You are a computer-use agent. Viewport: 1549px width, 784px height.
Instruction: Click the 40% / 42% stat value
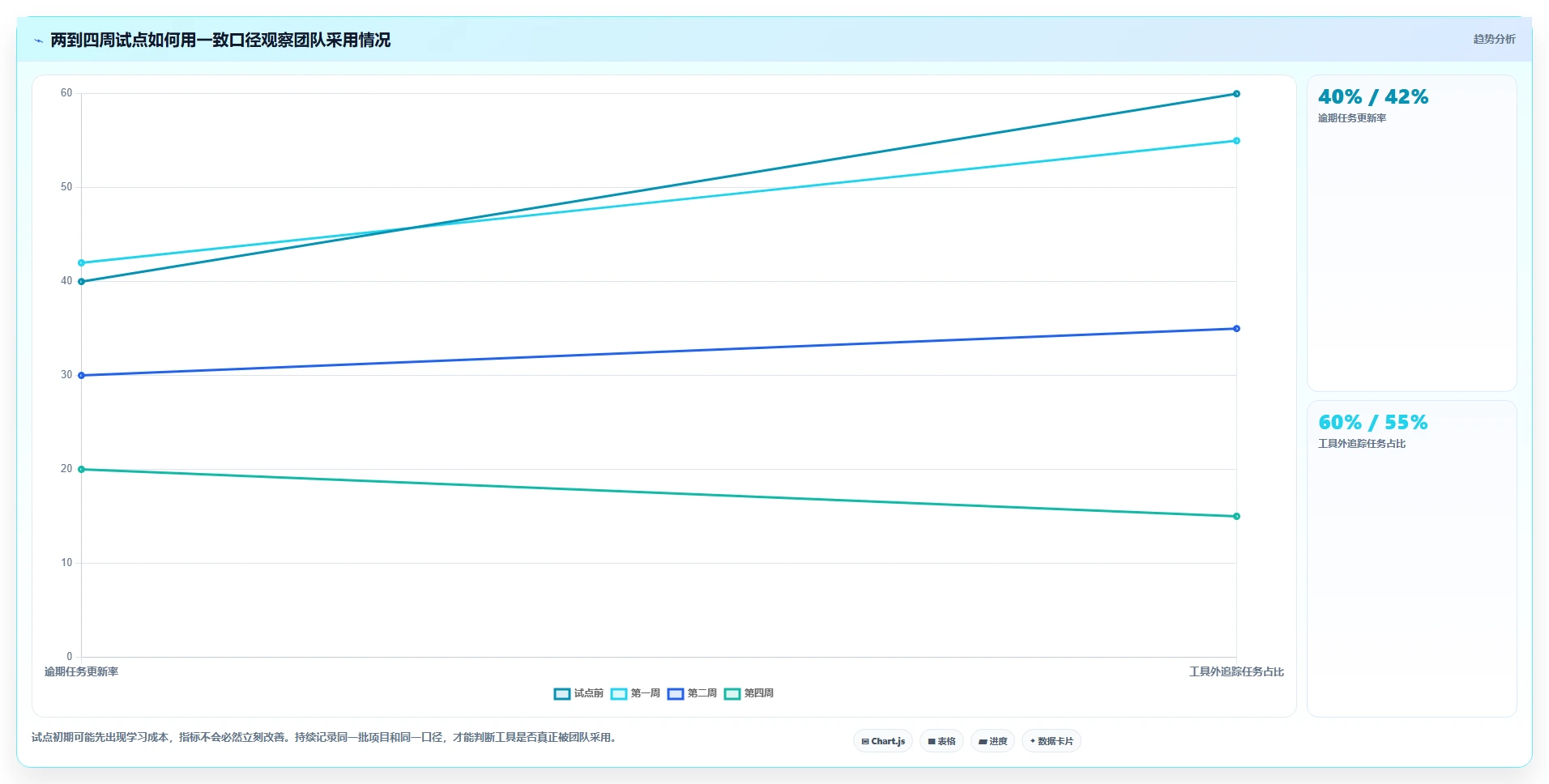coord(1373,97)
